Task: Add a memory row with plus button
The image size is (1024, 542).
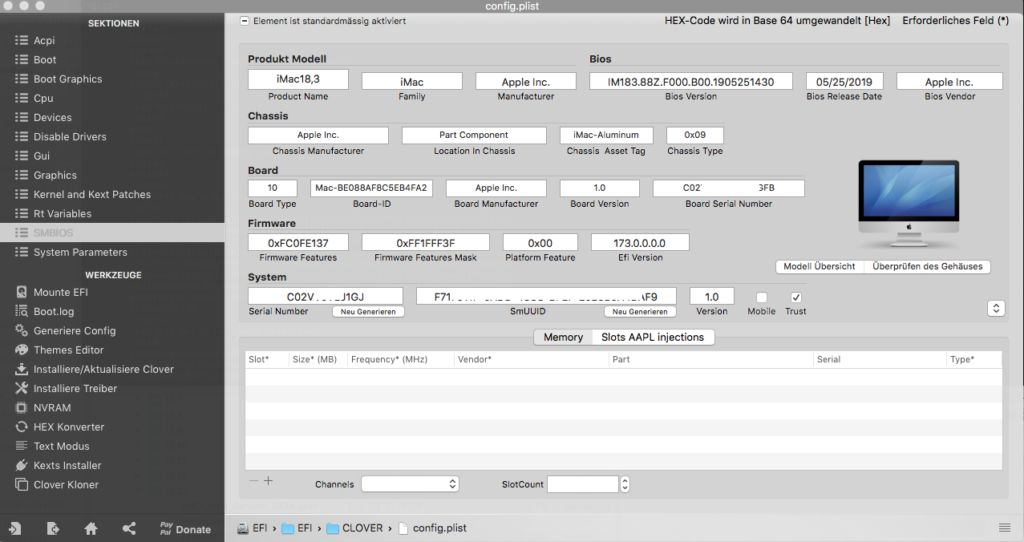Action: click(268, 481)
